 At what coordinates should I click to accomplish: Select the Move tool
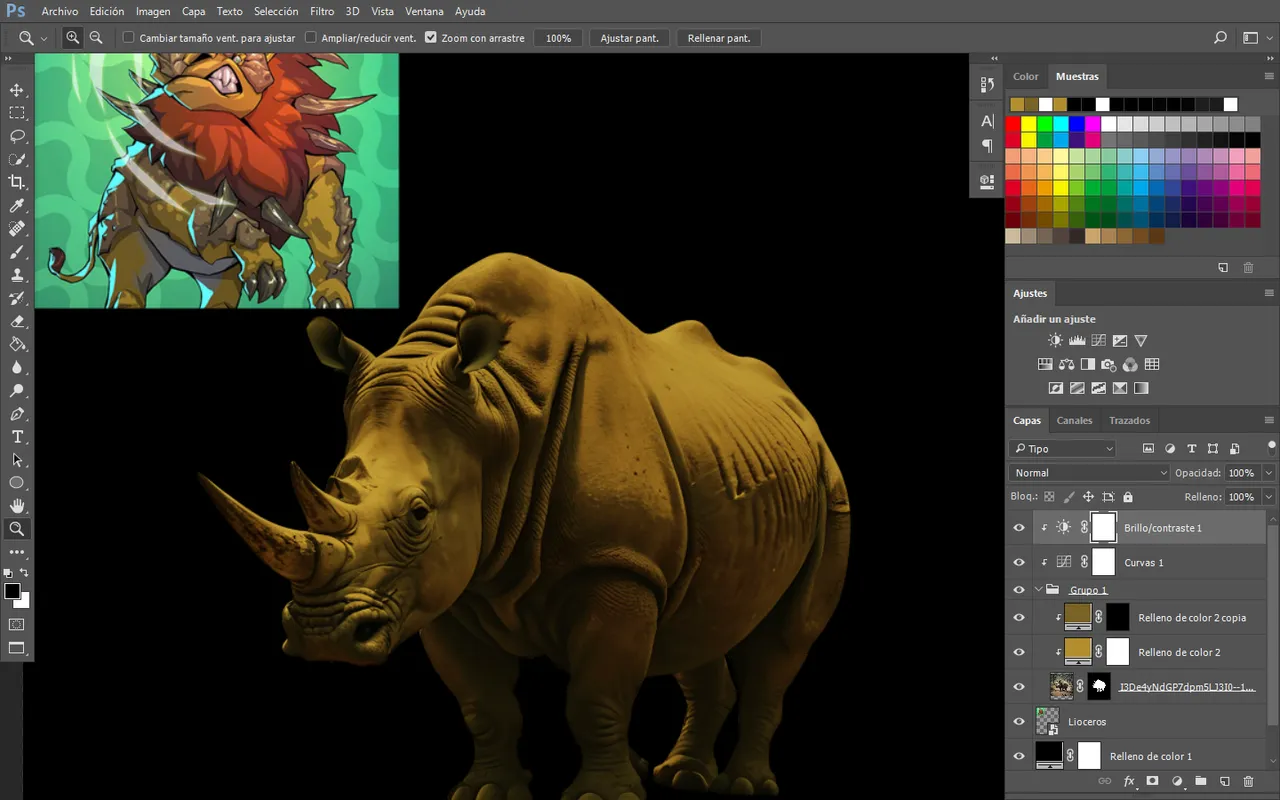(x=17, y=90)
